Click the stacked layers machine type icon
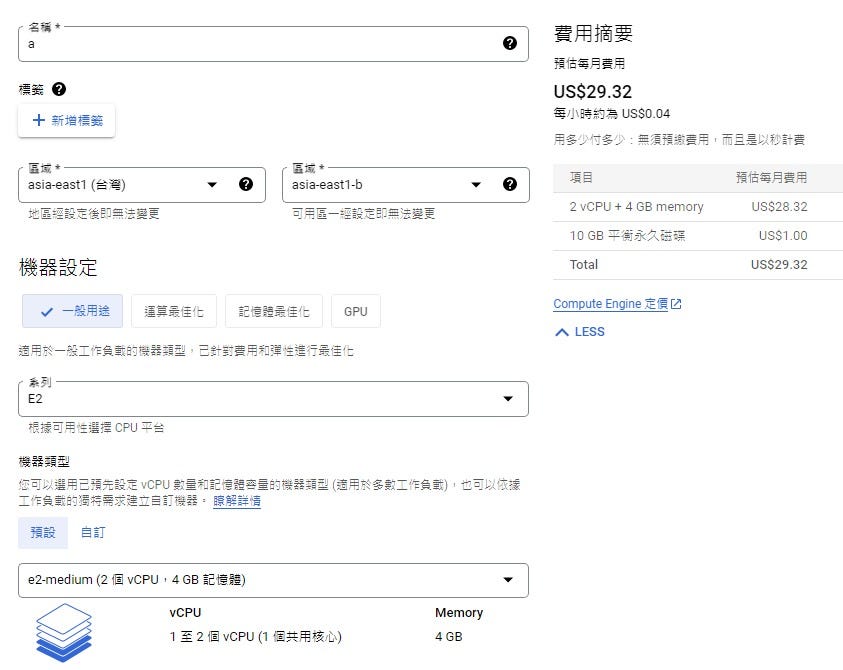 click(64, 632)
